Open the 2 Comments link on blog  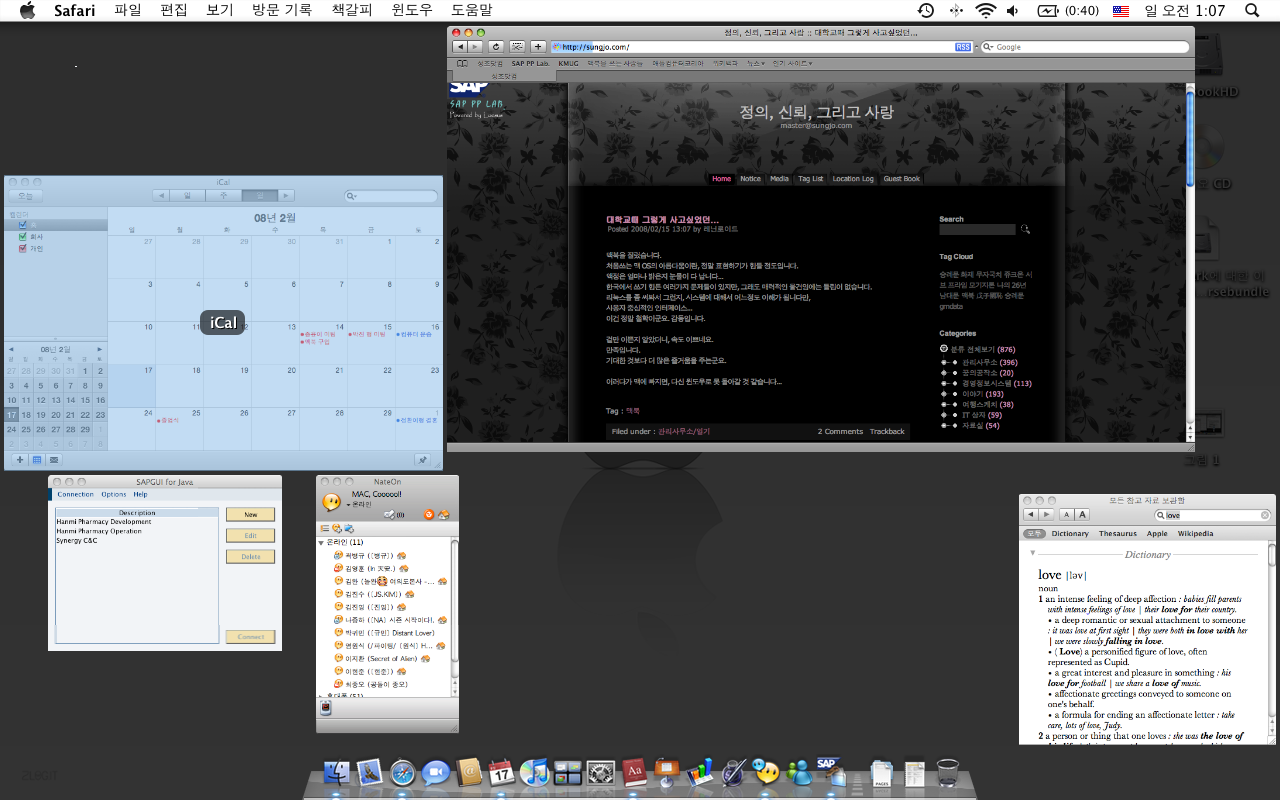click(x=840, y=432)
